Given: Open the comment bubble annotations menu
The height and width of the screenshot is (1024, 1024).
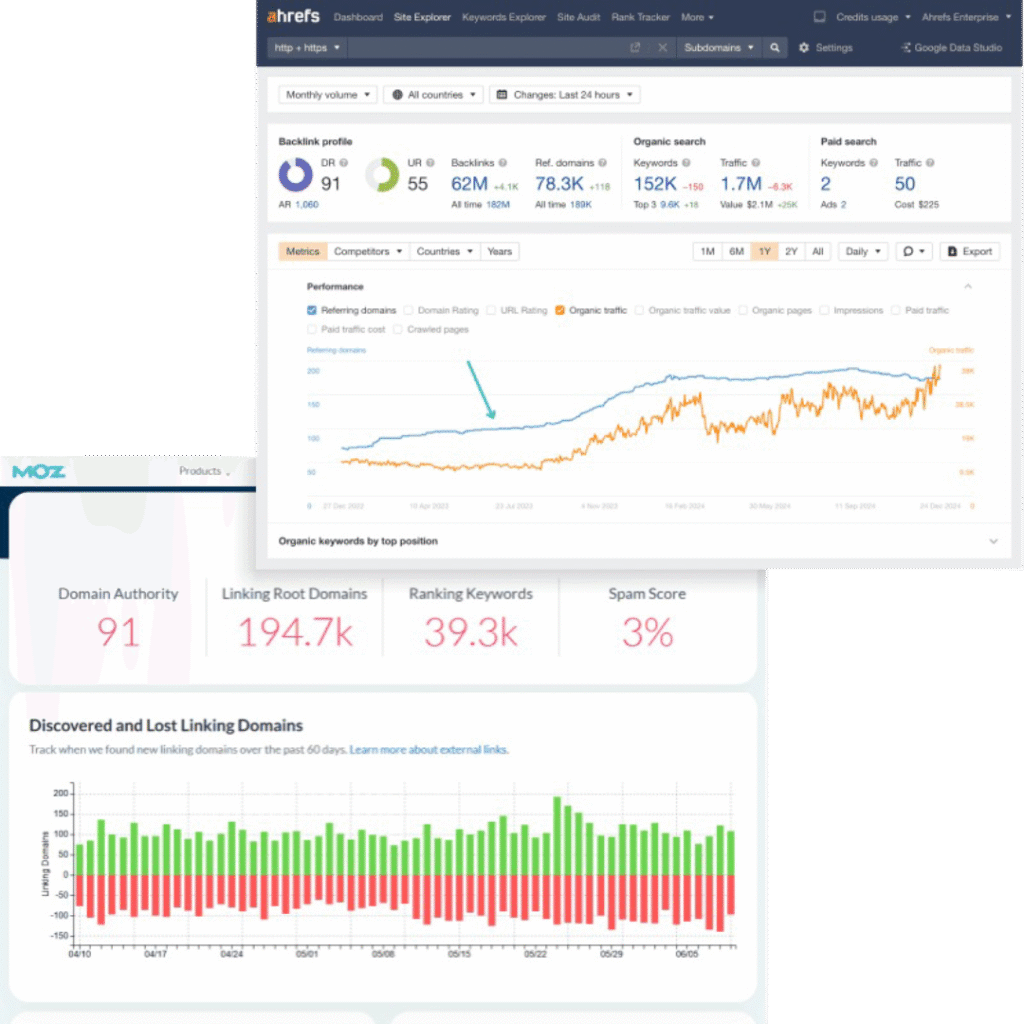Looking at the screenshot, I should (914, 252).
